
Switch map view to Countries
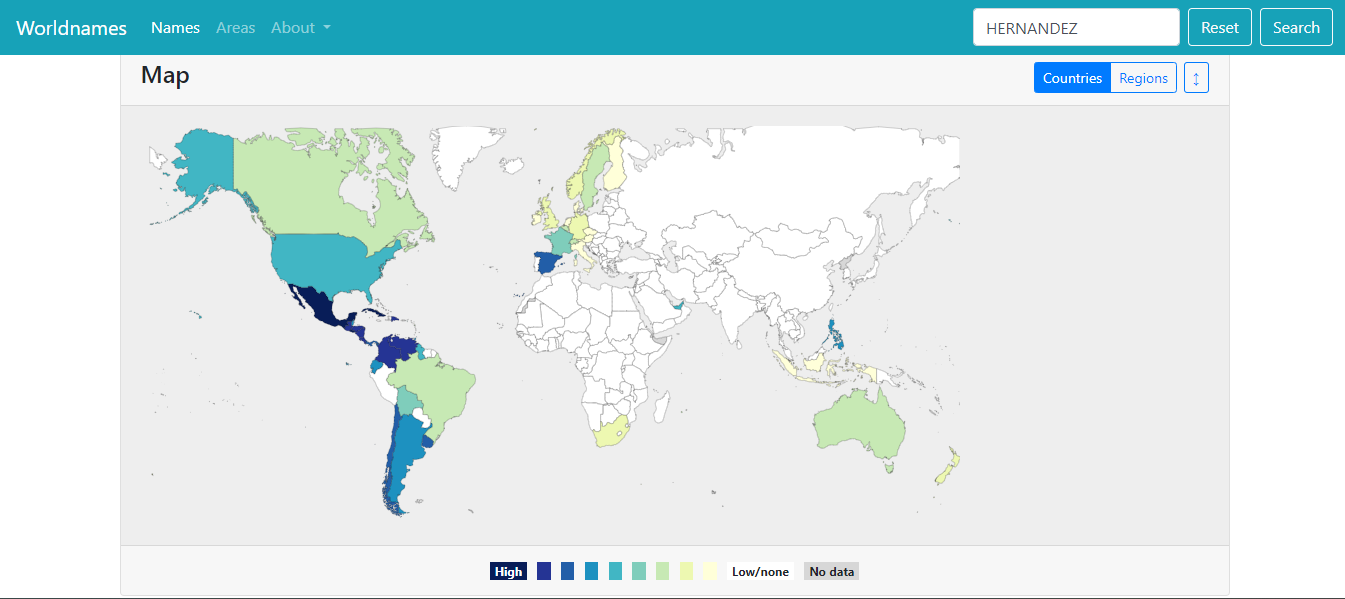(x=1072, y=78)
